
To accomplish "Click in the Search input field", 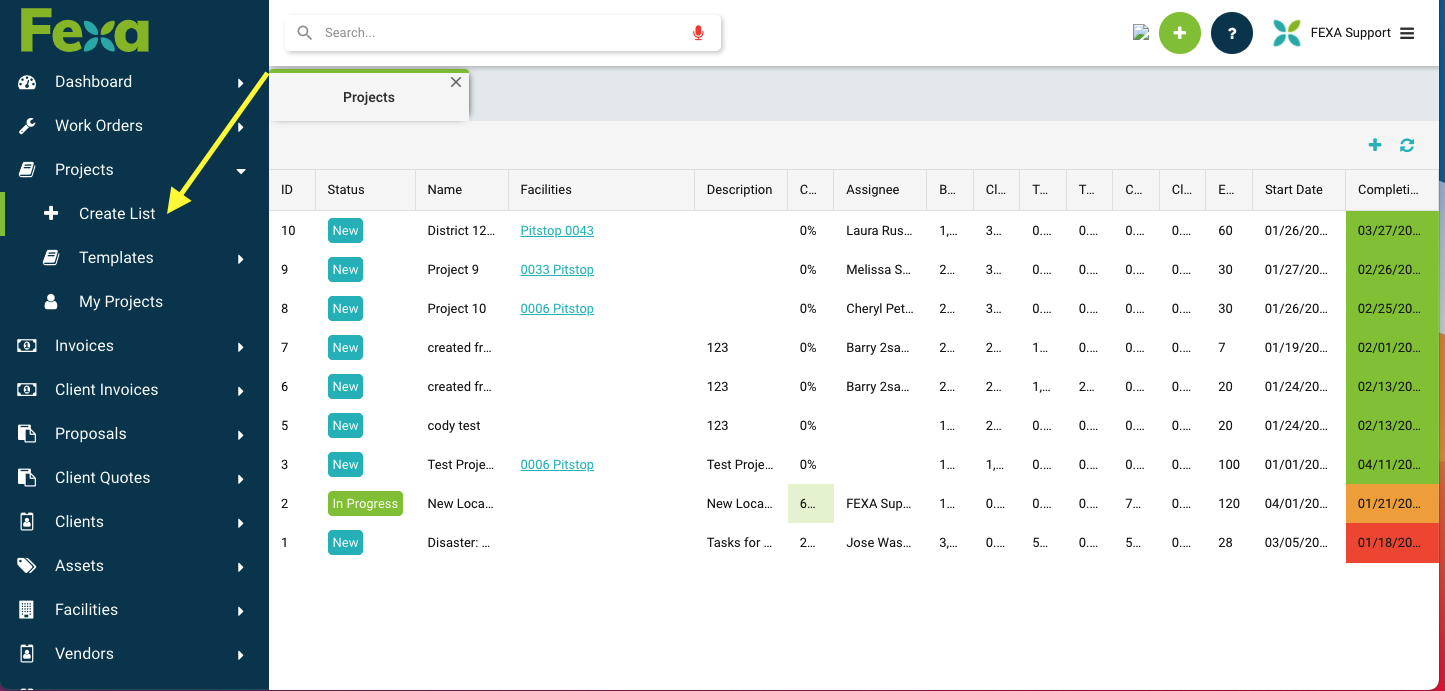I will (500, 33).
